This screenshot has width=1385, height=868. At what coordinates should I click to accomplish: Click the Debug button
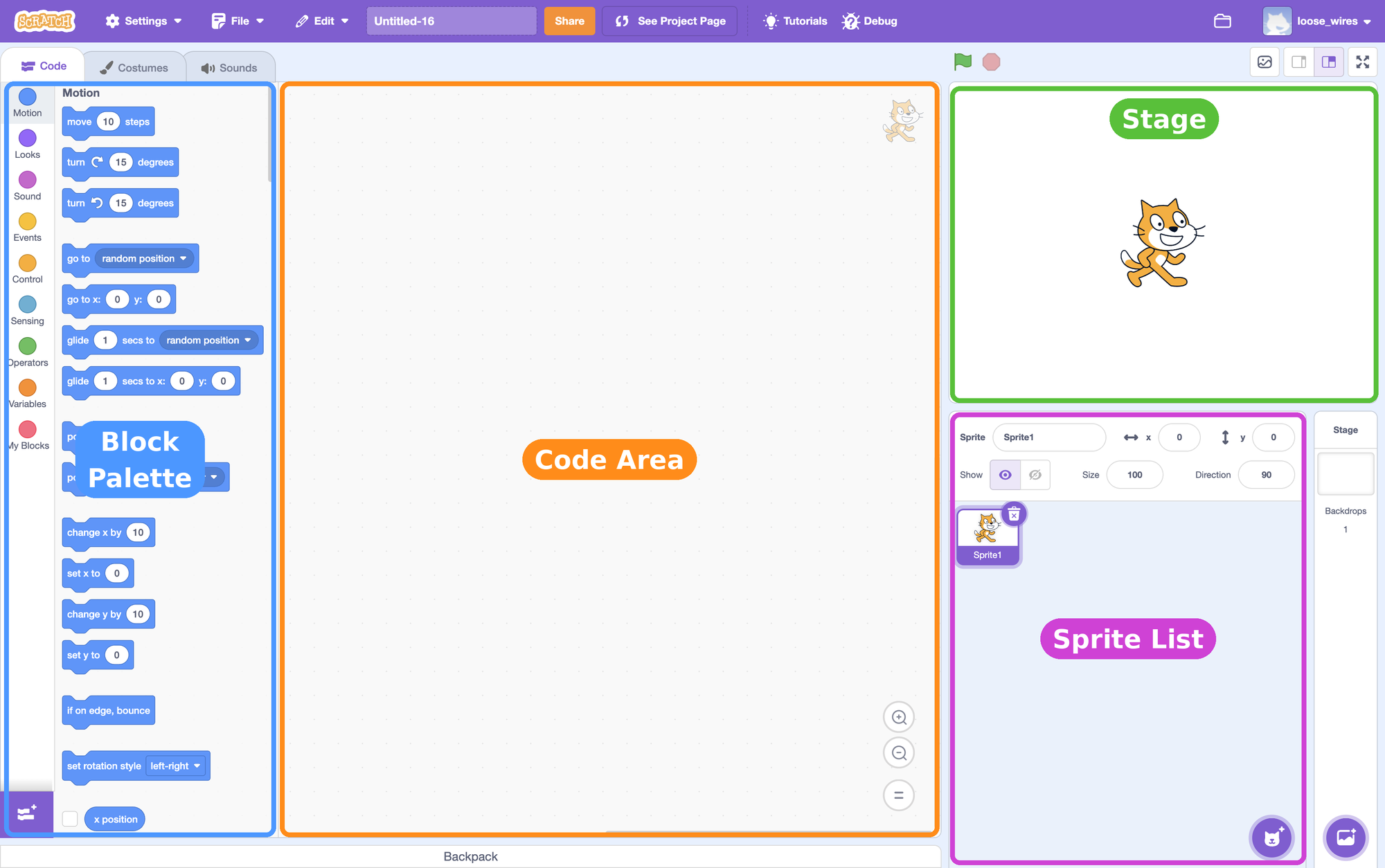pyautogui.click(x=870, y=21)
